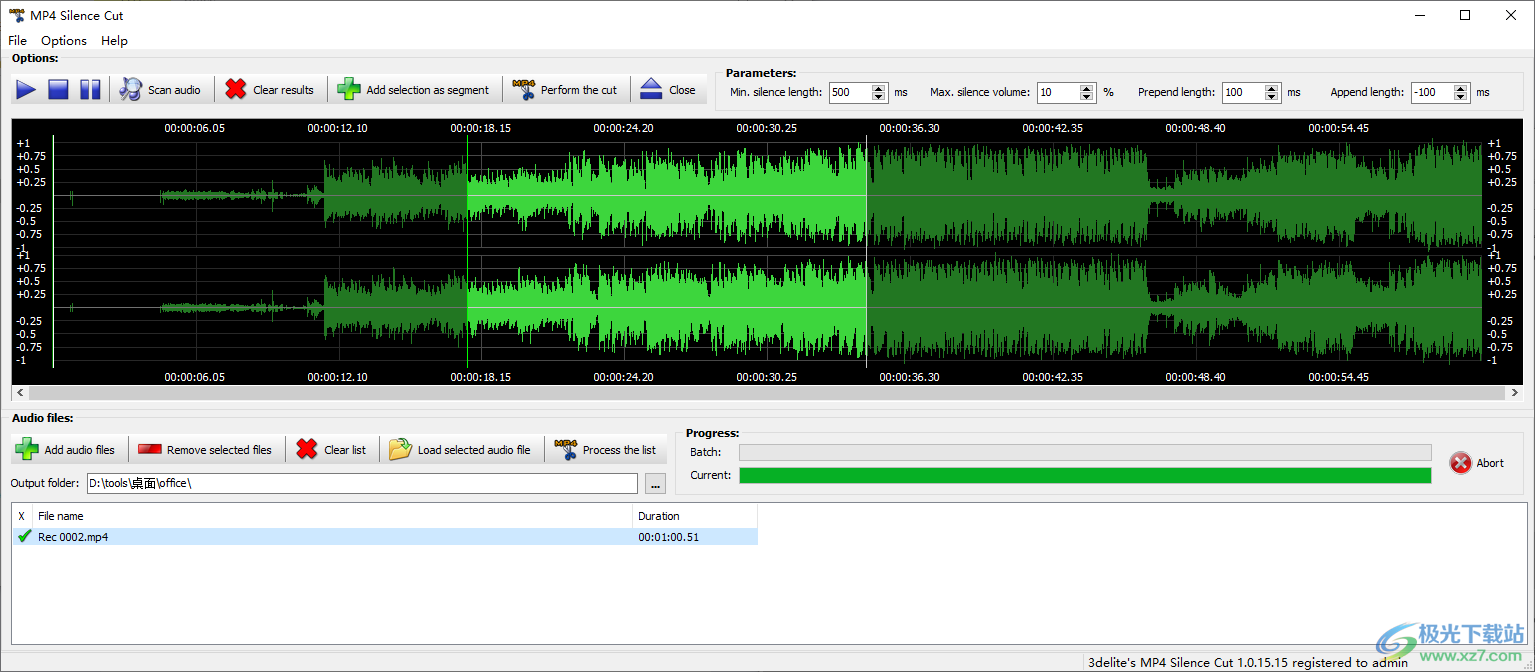Maximize the MP4 Silence Cut window
Image resolution: width=1535 pixels, height=672 pixels.
click(1465, 15)
